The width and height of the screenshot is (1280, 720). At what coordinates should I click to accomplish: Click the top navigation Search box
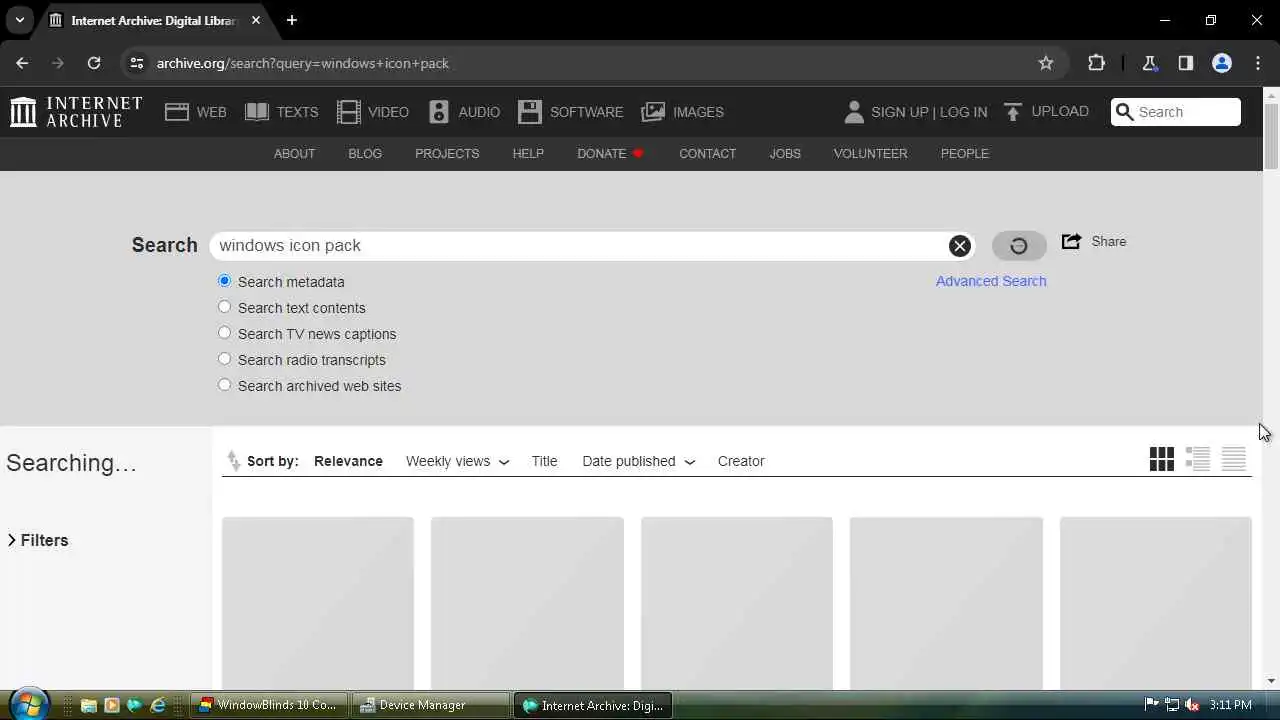pos(1176,112)
